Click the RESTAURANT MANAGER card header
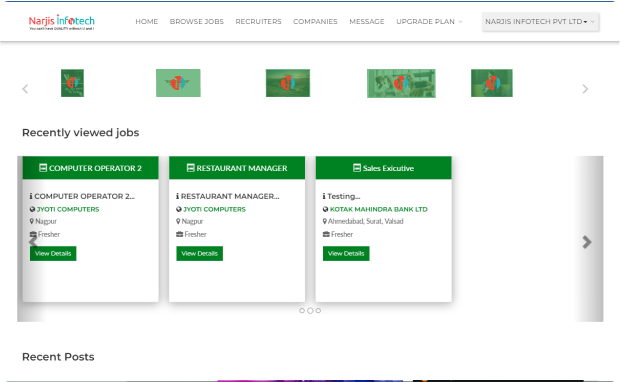The width and height of the screenshot is (620, 382). 237,168
